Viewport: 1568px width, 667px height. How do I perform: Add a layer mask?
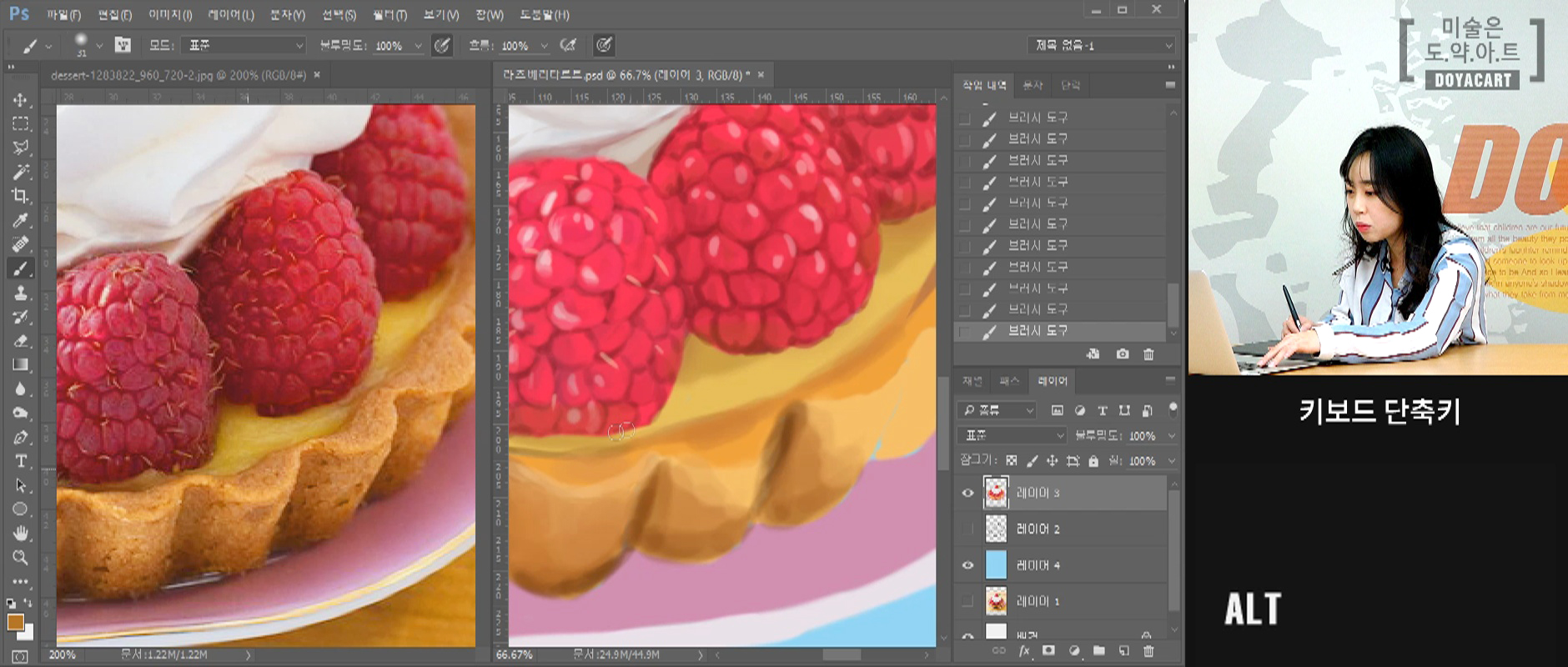click(x=1048, y=651)
